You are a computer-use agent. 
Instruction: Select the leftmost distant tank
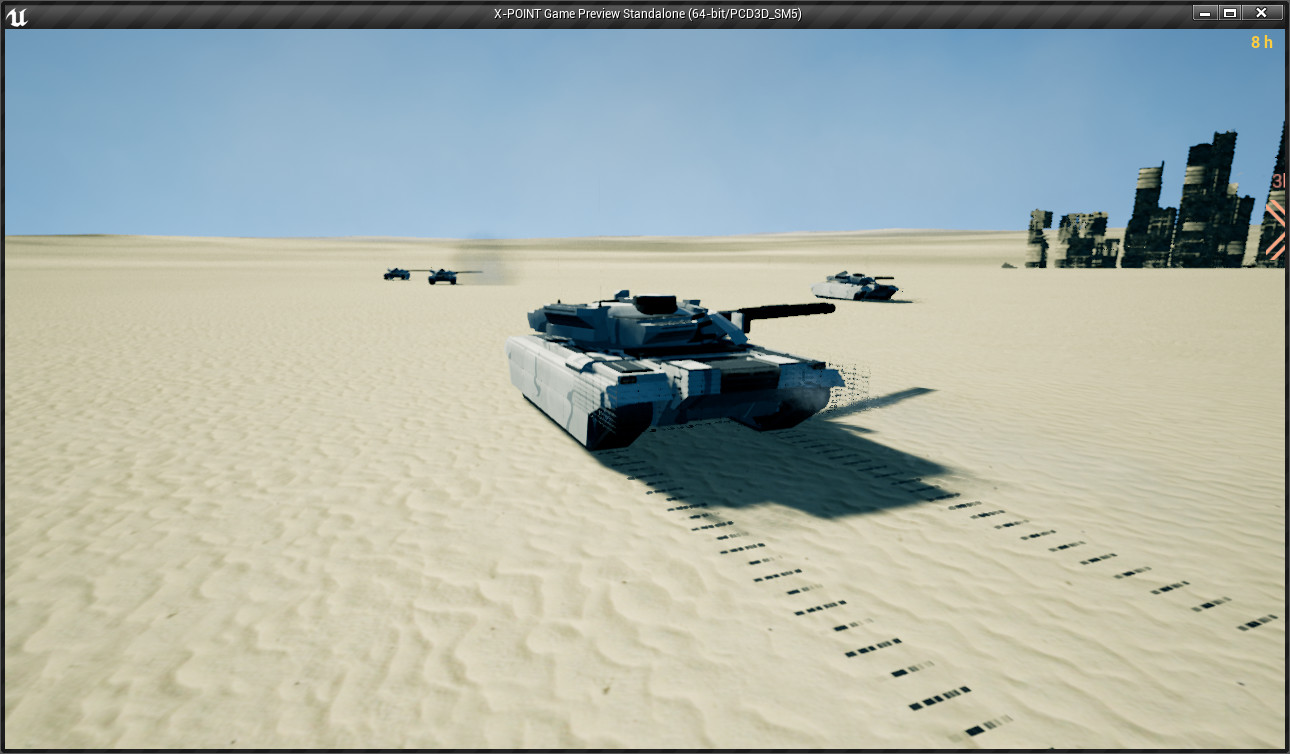point(397,273)
